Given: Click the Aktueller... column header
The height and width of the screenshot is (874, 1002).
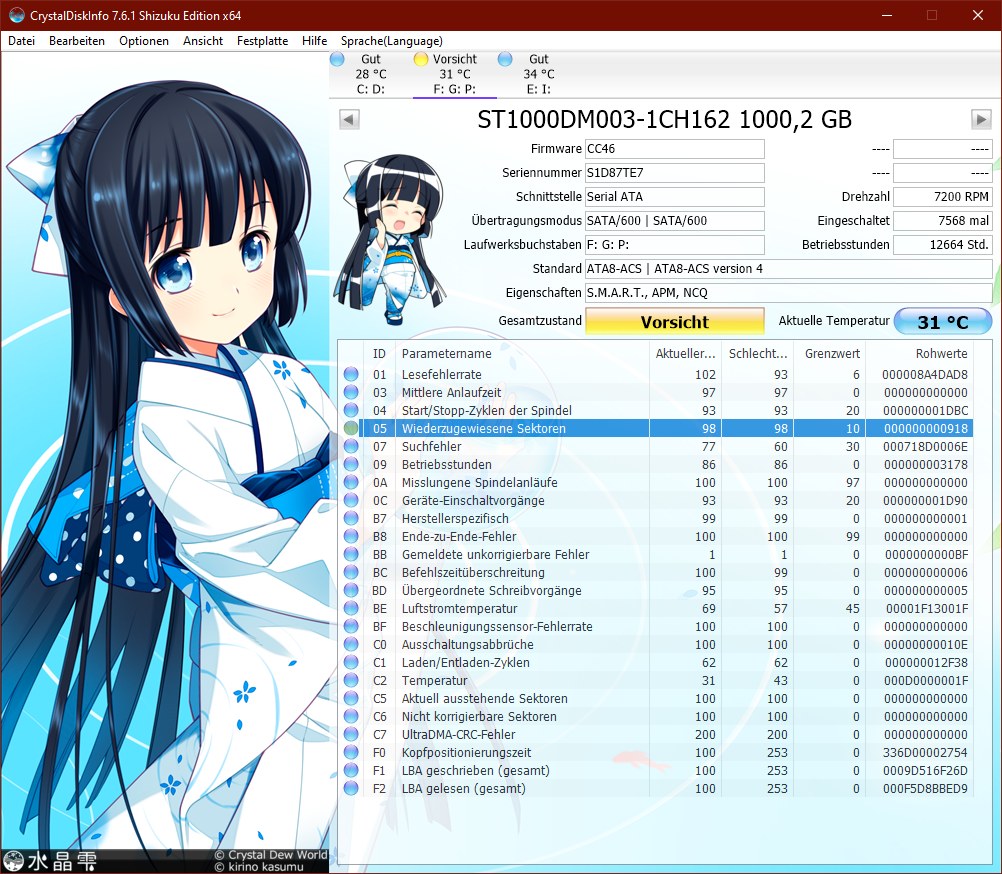Looking at the screenshot, I should click(686, 353).
